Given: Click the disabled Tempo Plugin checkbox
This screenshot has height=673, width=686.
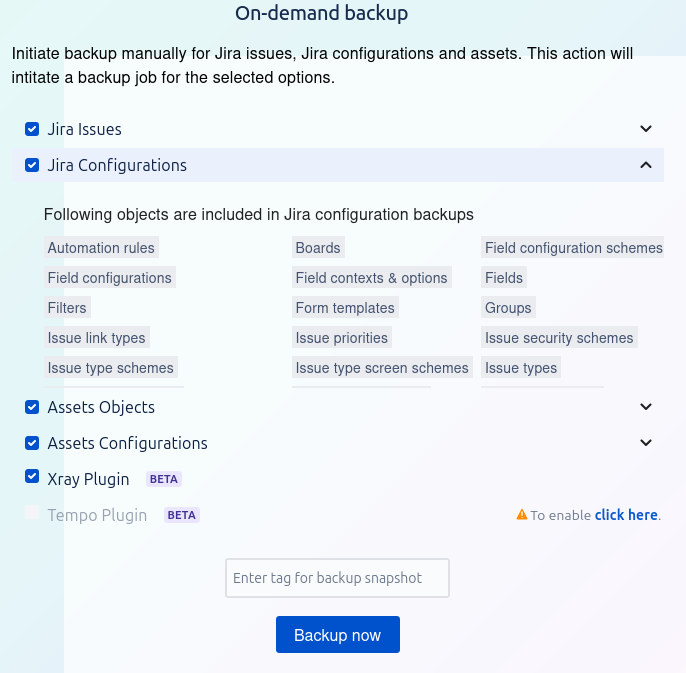Looking at the screenshot, I should click(x=32, y=514).
